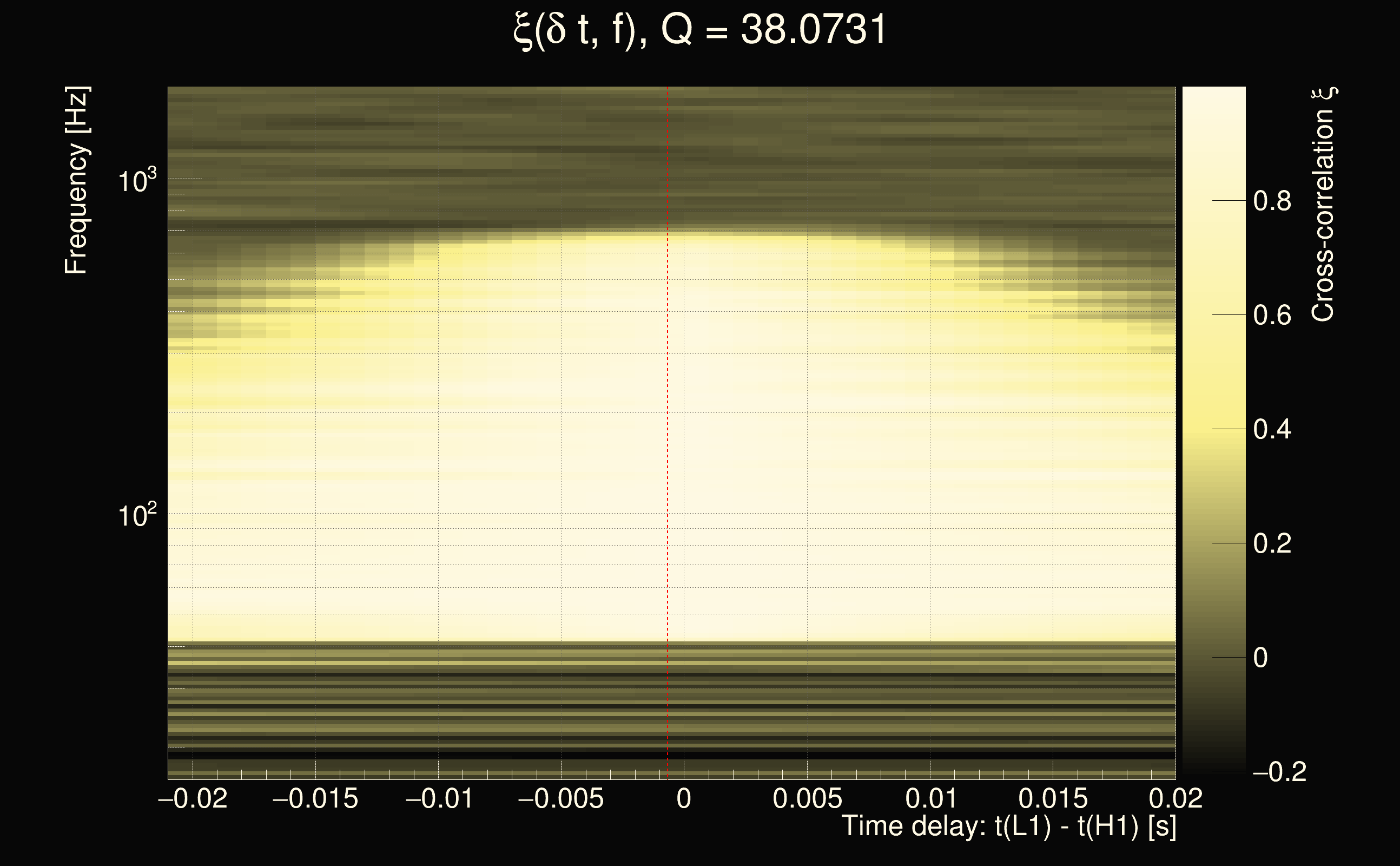The height and width of the screenshot is (866, 1400).
Task: Click the −0.02 x-axis tick label
Action: click(x=193, y=798)
